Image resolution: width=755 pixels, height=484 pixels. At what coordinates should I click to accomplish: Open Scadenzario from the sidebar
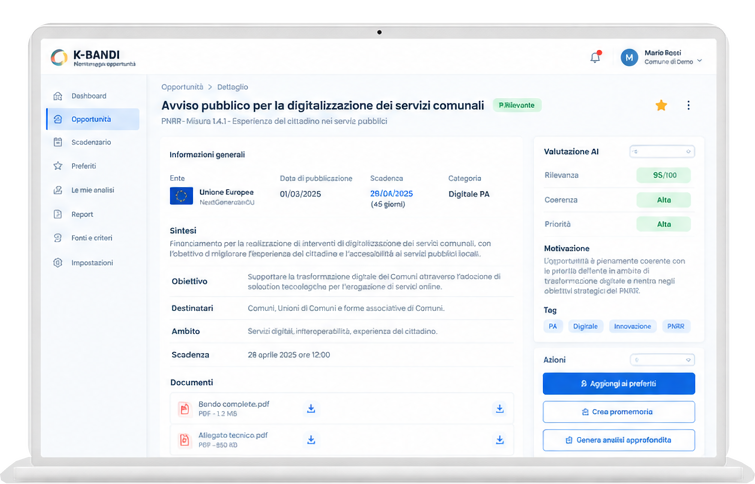click(x=93, y=142)
